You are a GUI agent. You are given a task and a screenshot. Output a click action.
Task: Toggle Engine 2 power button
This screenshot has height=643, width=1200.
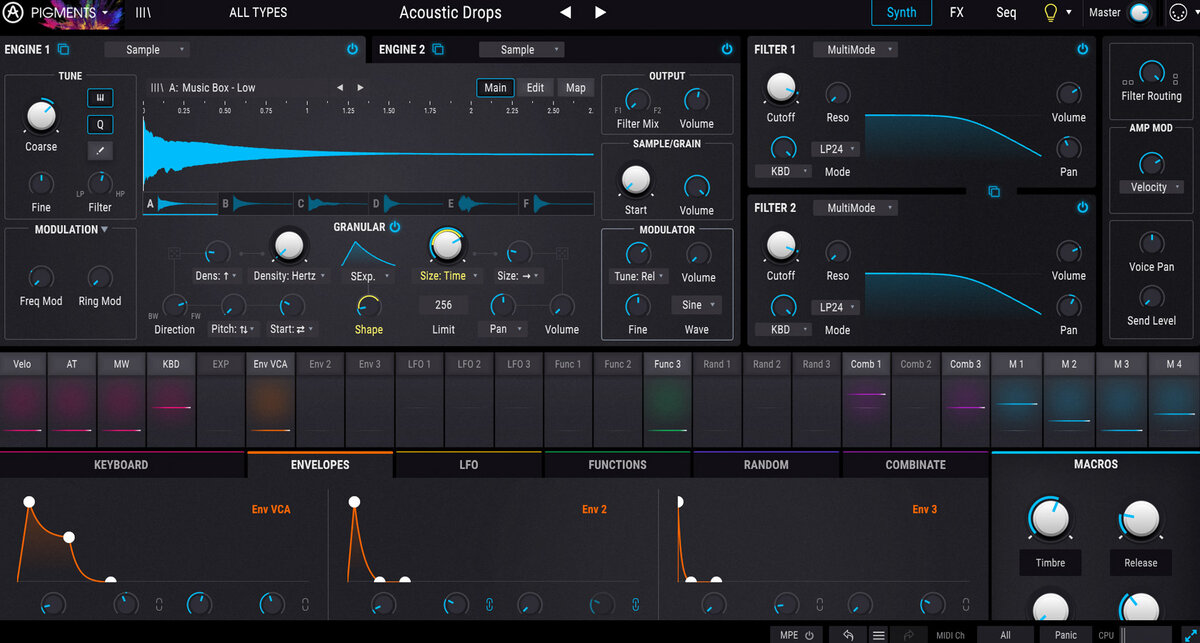click(727, 49)
